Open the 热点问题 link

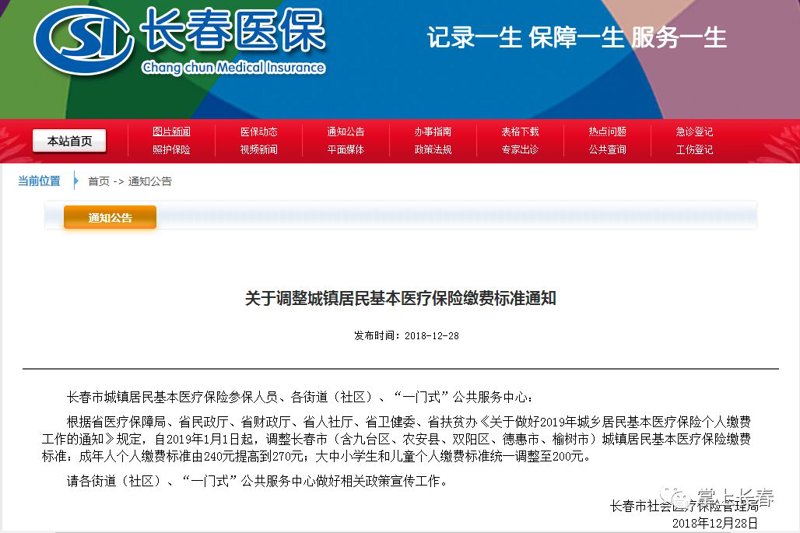click(607, 132)
